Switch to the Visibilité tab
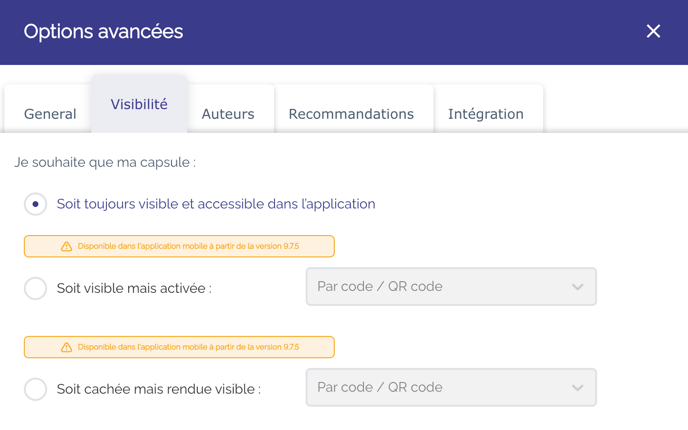This screenshot has width=688, height=430. click(139, 104)
